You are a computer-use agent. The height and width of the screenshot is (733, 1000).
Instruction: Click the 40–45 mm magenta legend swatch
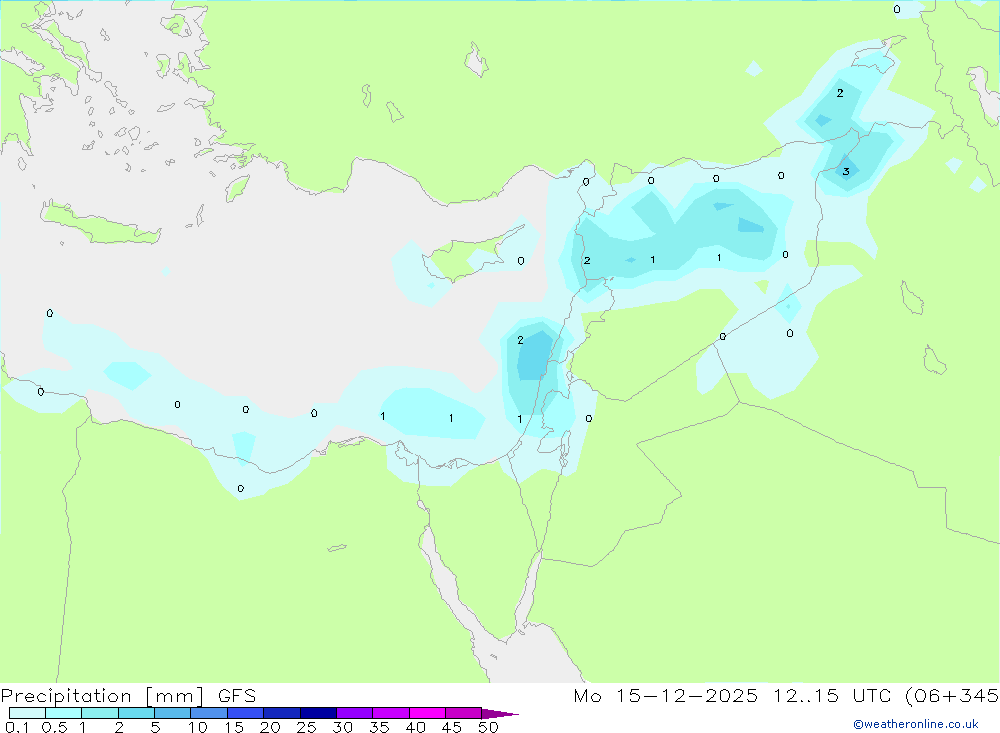click(427, 713)
